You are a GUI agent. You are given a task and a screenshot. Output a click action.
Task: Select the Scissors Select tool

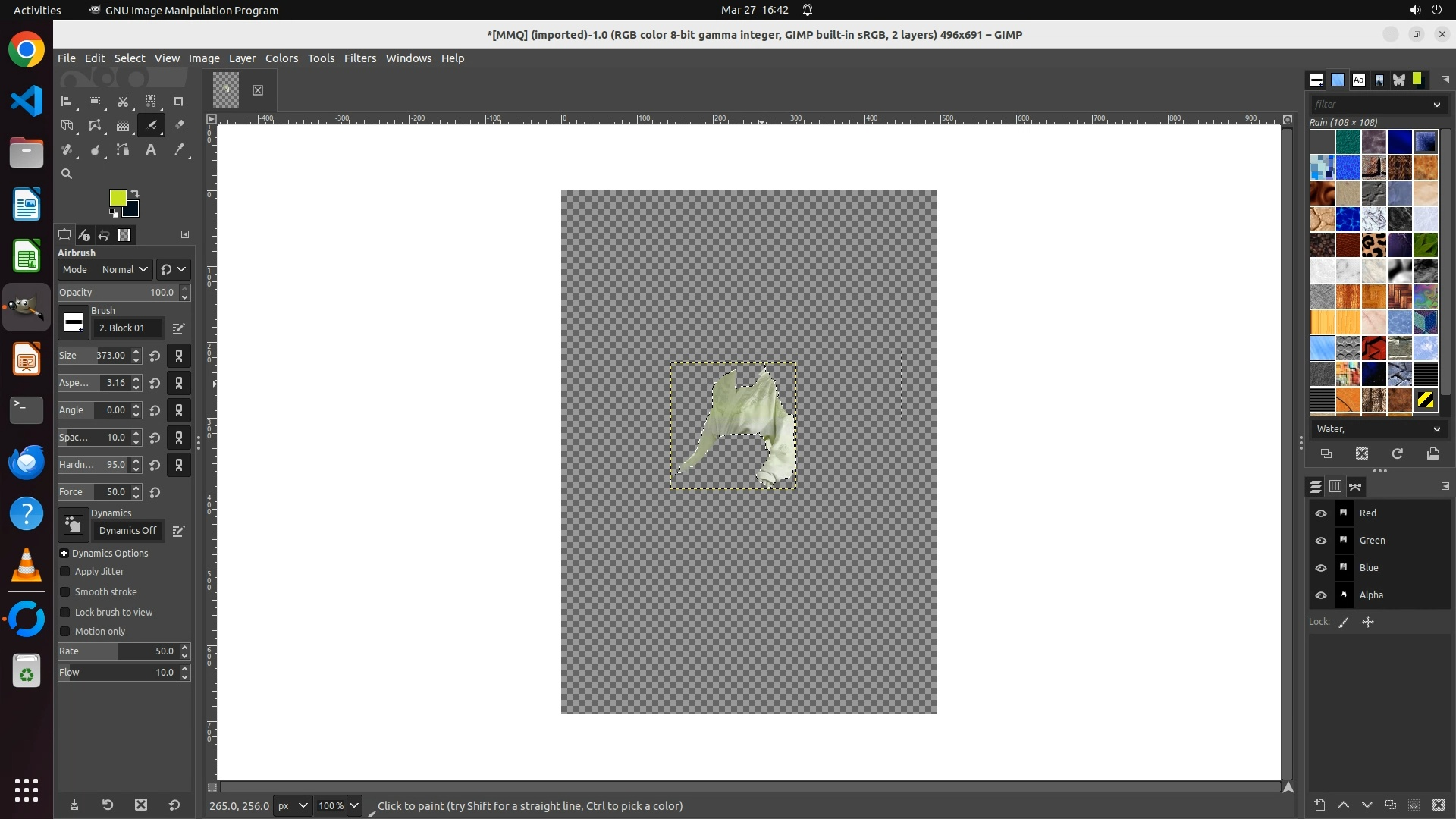123,102
